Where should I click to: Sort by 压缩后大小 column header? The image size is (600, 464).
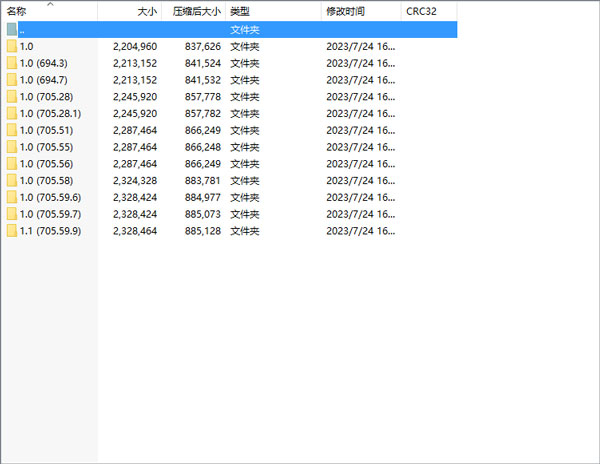click(x=196, y=11)
